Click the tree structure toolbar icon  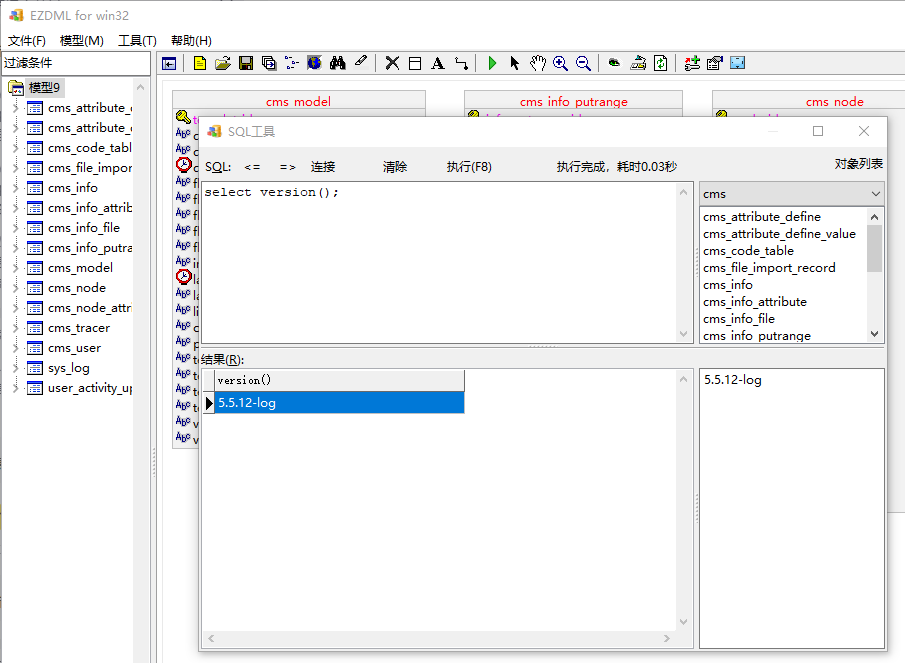click(291, 63)
